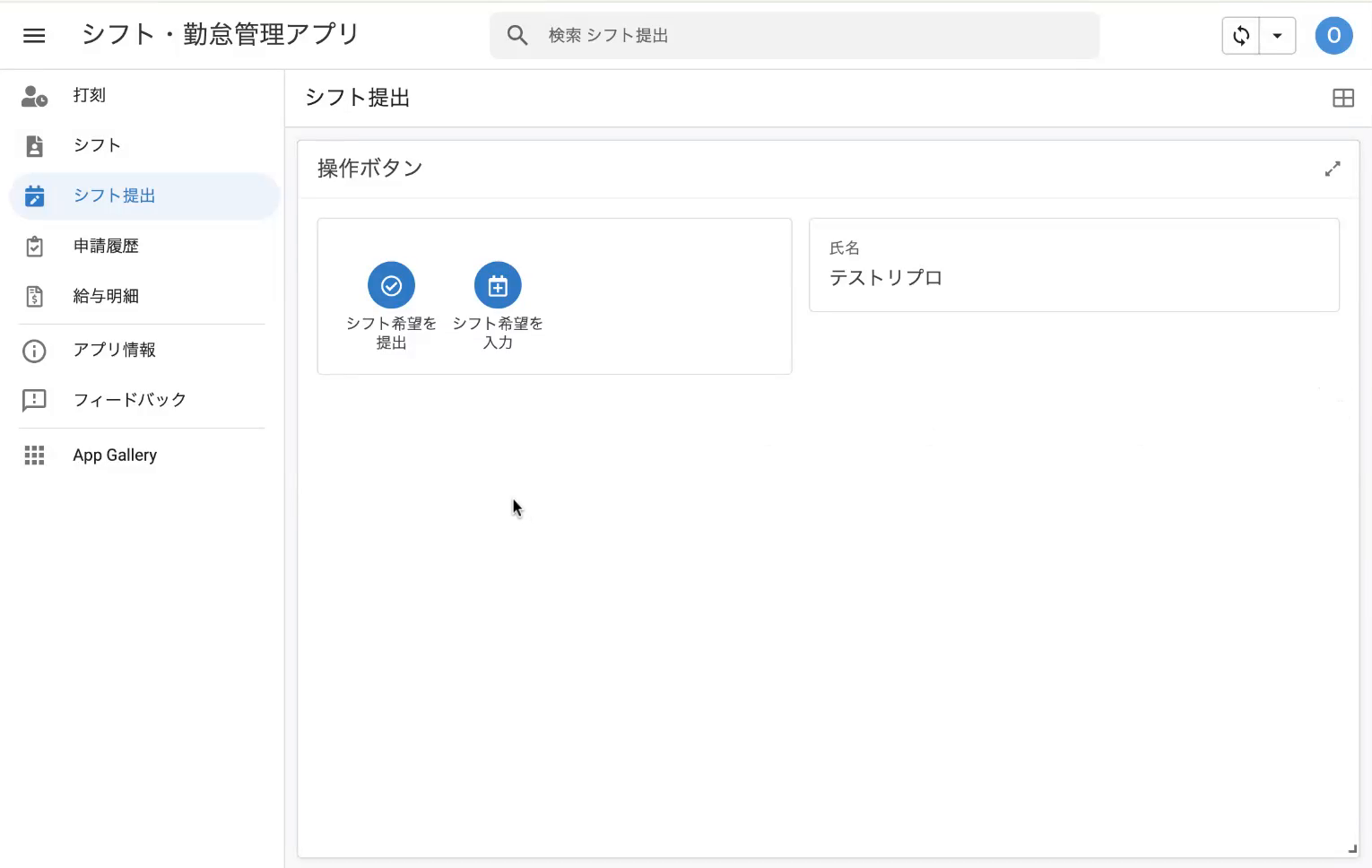Click the app title シフト・勤怠管理アプリ

tap(221, 34)
